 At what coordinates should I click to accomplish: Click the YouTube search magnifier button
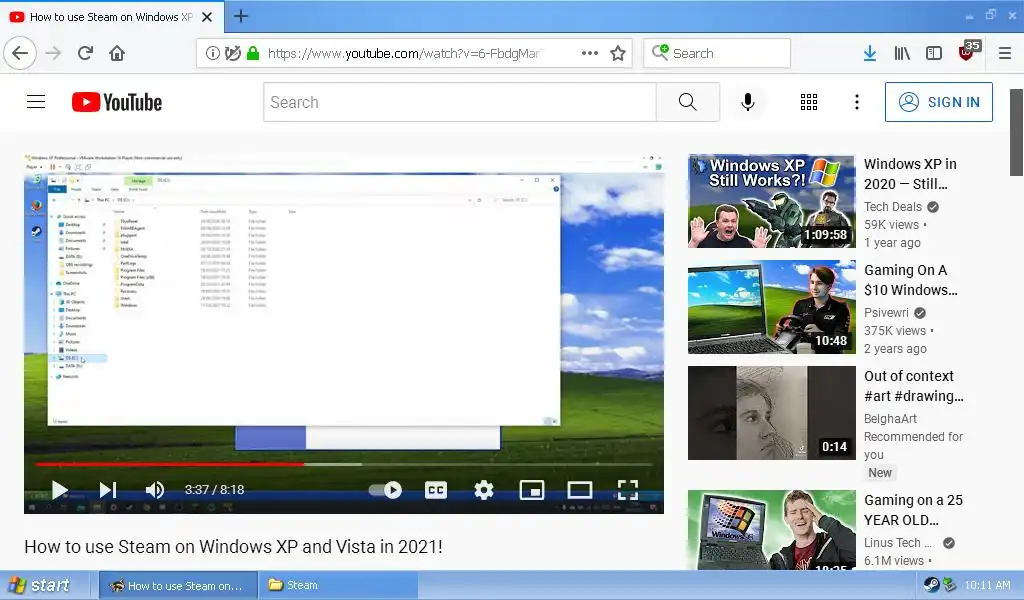pyautogui.click(x=688, y=102)
